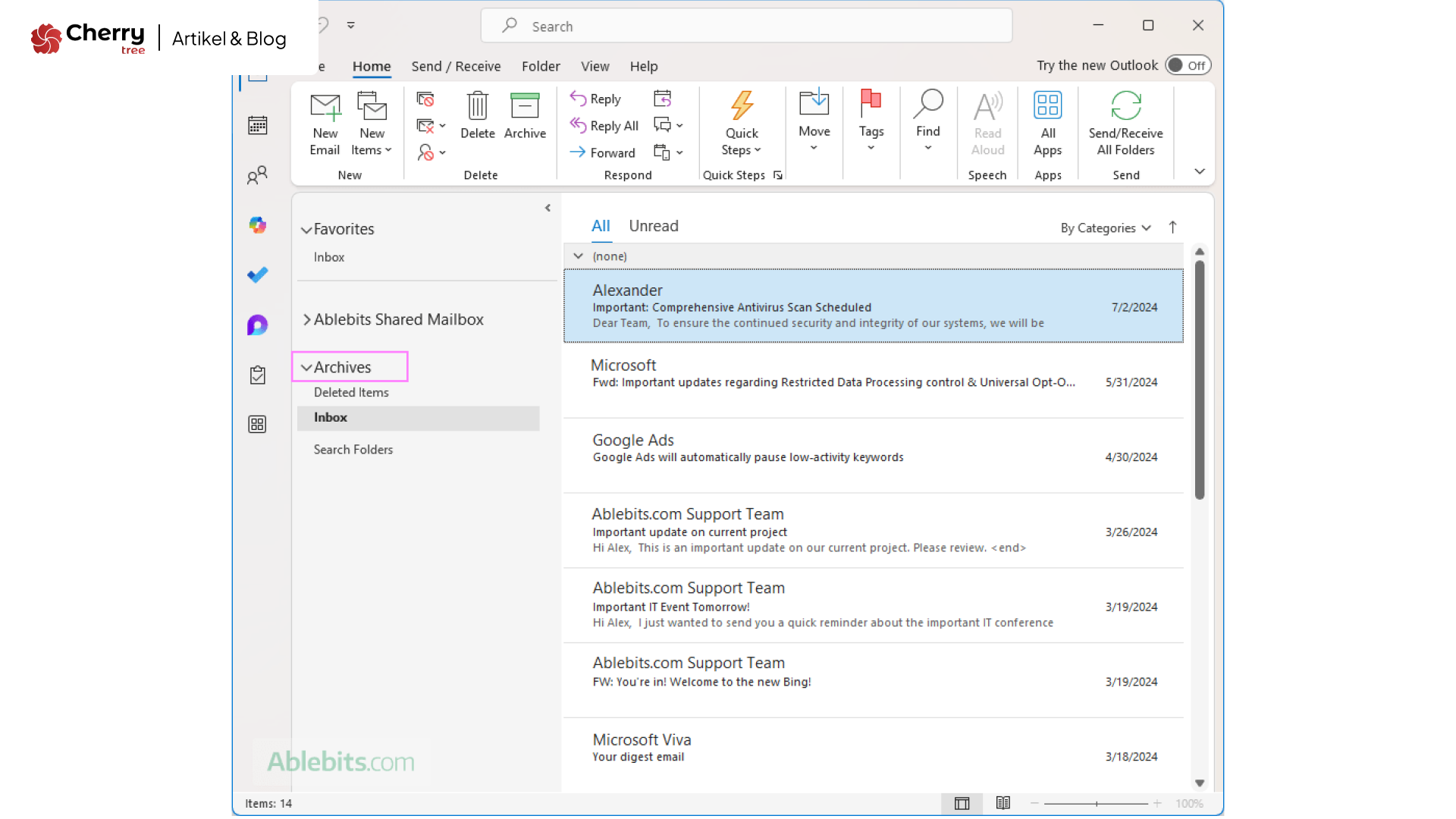Open Copilot from the navigation bar
This screenshot has width=1456, height=819.
click(x=258, y=225)
